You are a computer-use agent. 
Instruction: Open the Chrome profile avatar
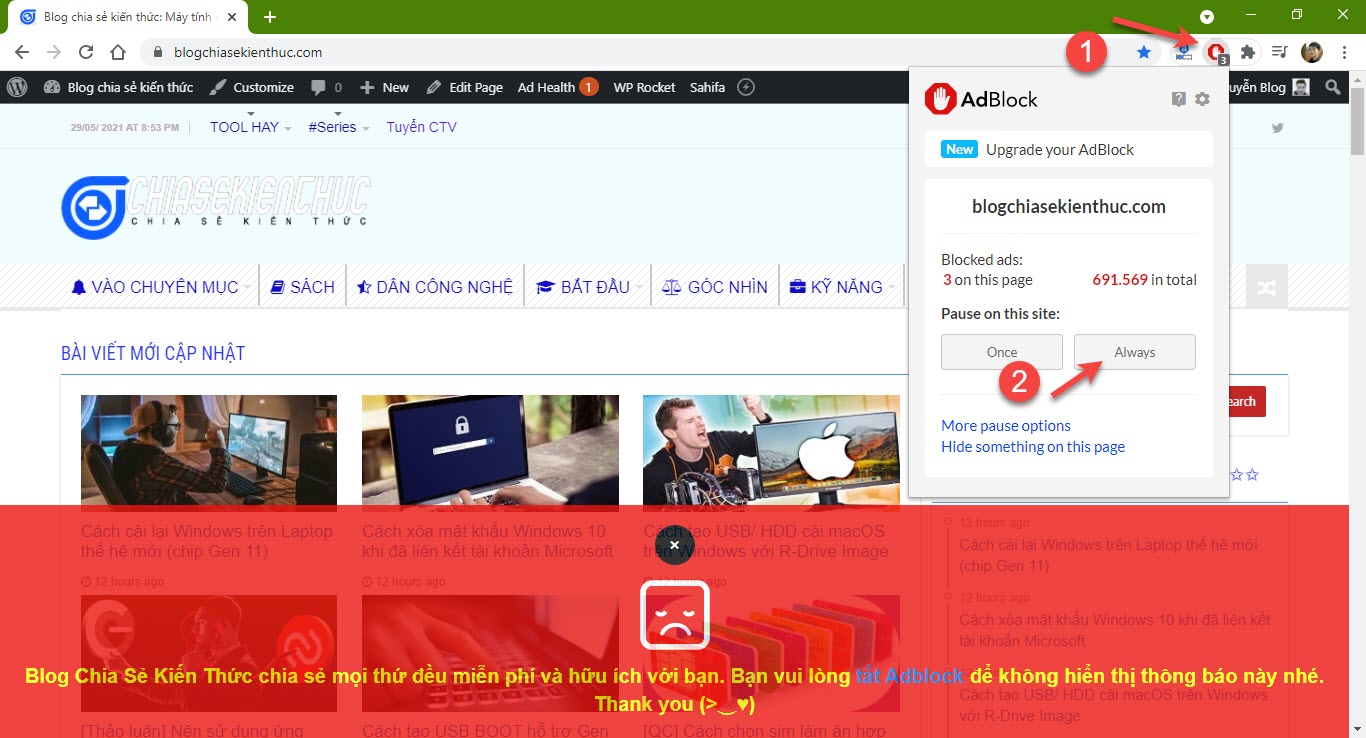coord(1311,52)
